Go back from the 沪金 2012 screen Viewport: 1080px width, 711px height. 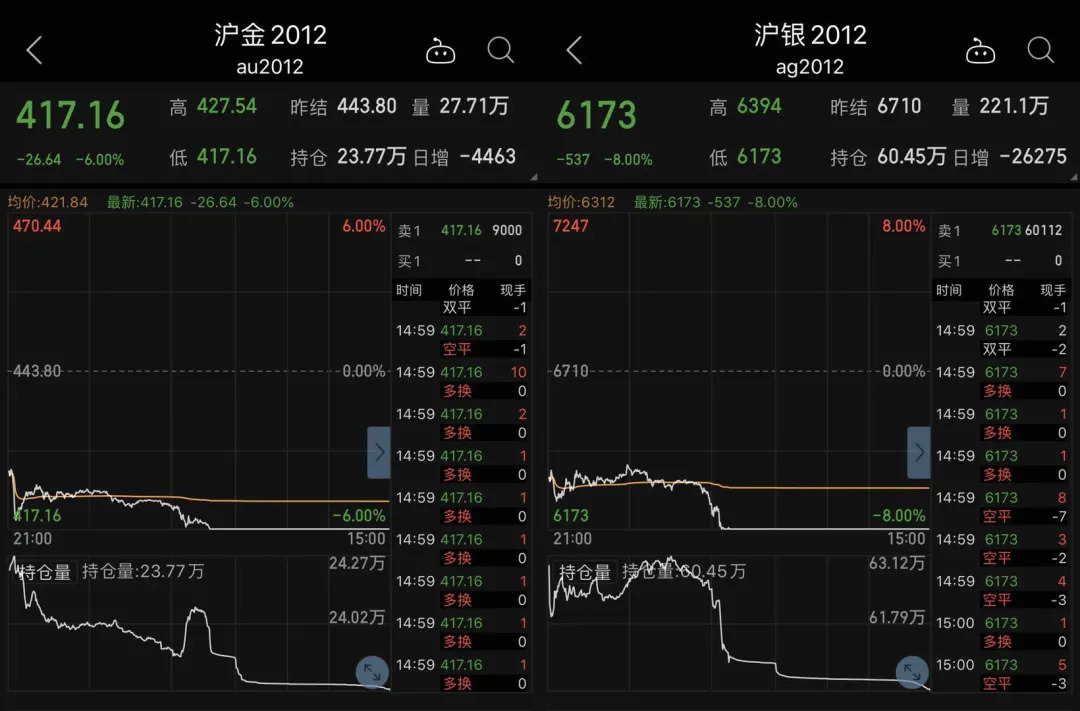[x=34, y=50]
